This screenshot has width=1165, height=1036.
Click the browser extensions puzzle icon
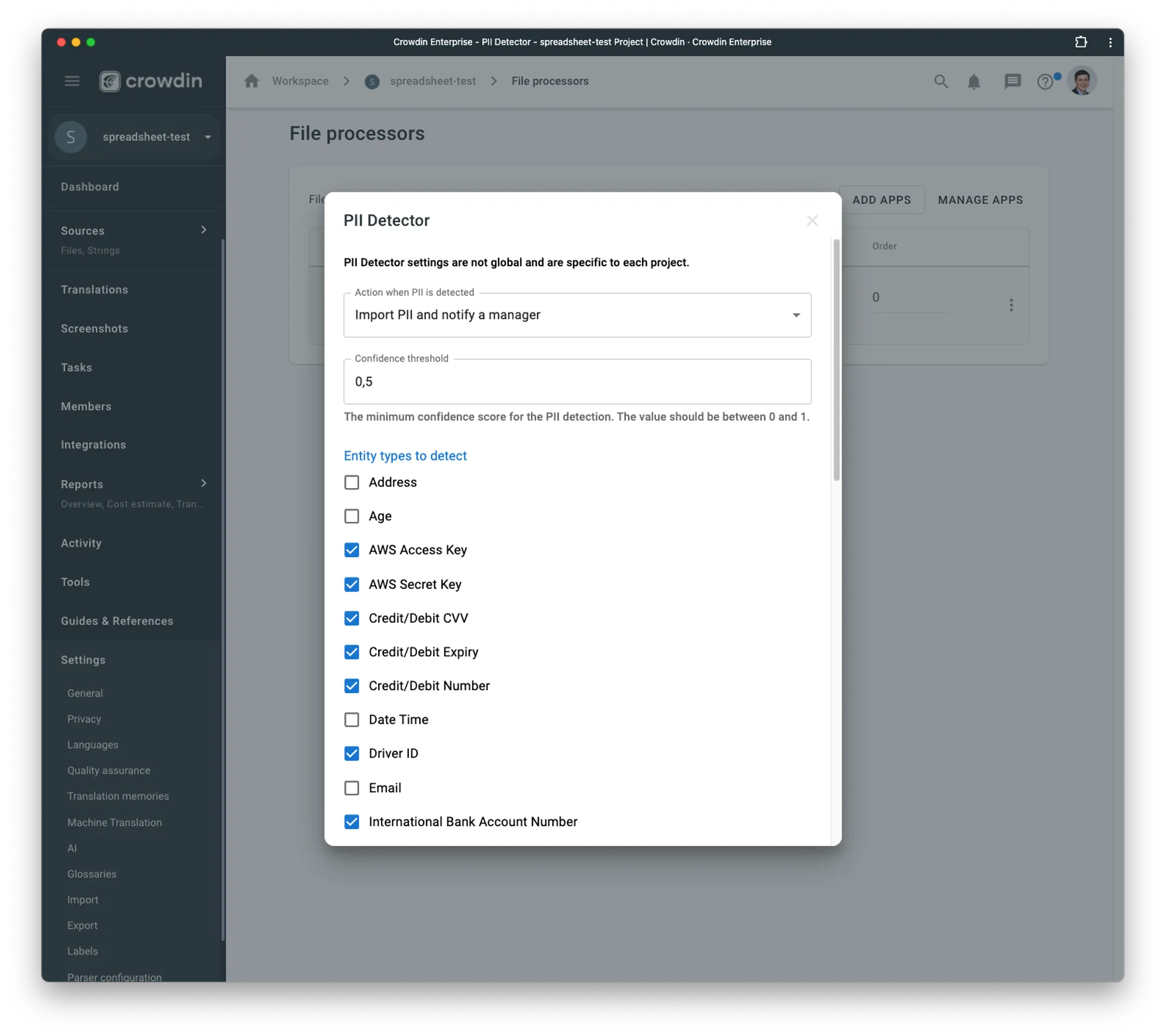point(1081,42)
